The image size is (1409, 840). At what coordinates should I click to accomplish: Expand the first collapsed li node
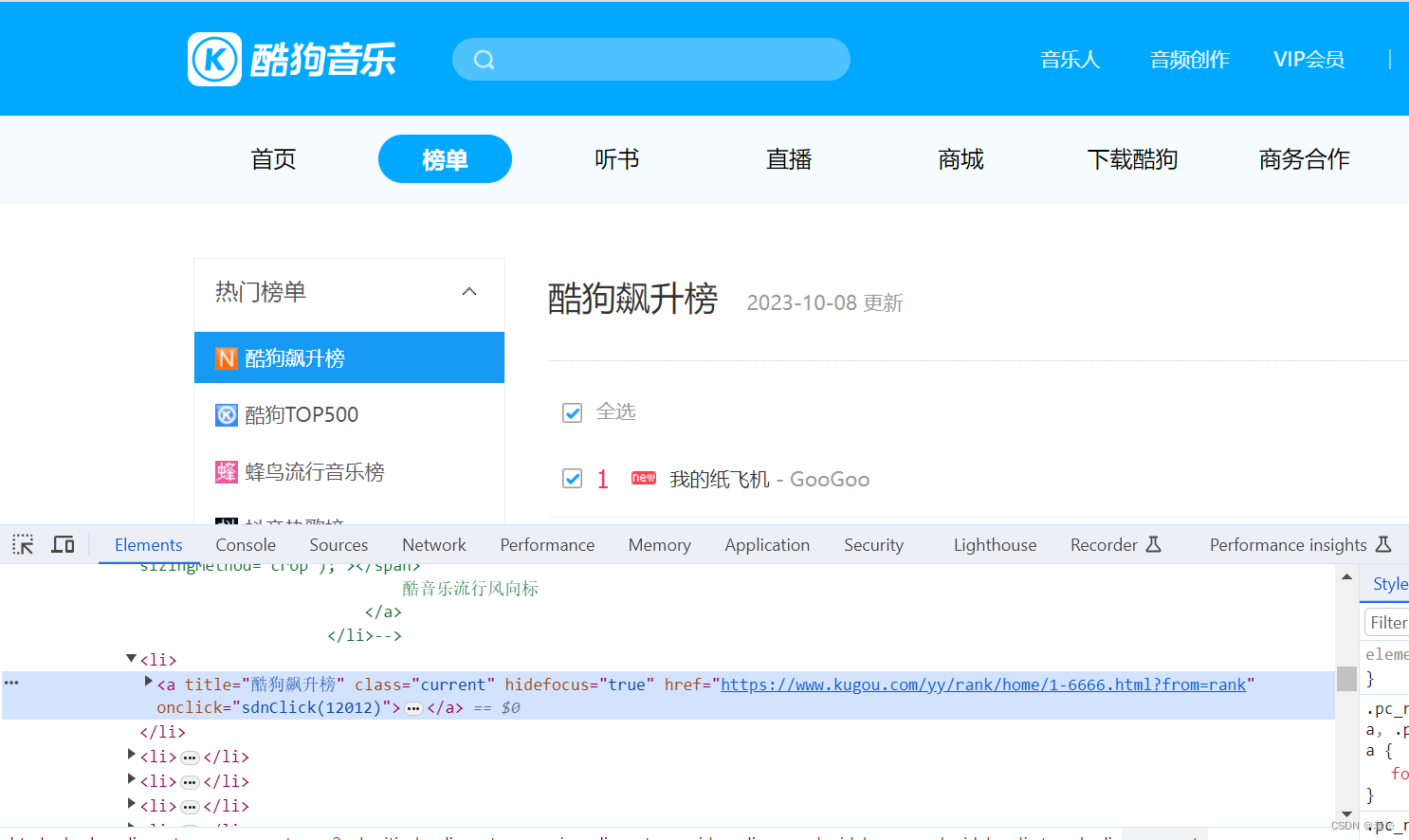pos(132,755)
